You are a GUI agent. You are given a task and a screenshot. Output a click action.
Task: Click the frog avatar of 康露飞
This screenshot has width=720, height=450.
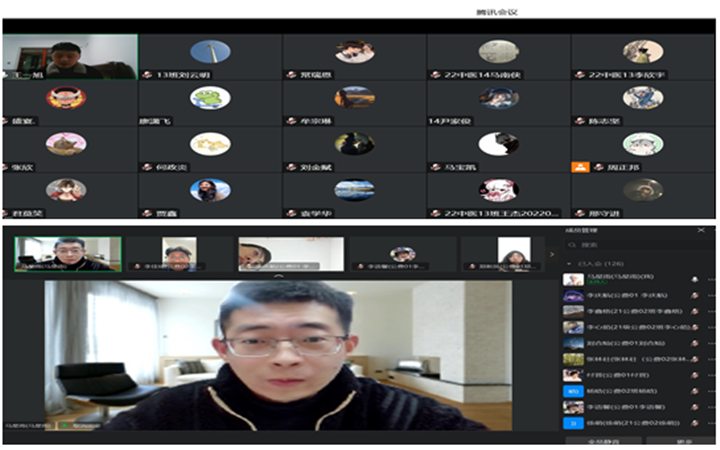(210, 97)
